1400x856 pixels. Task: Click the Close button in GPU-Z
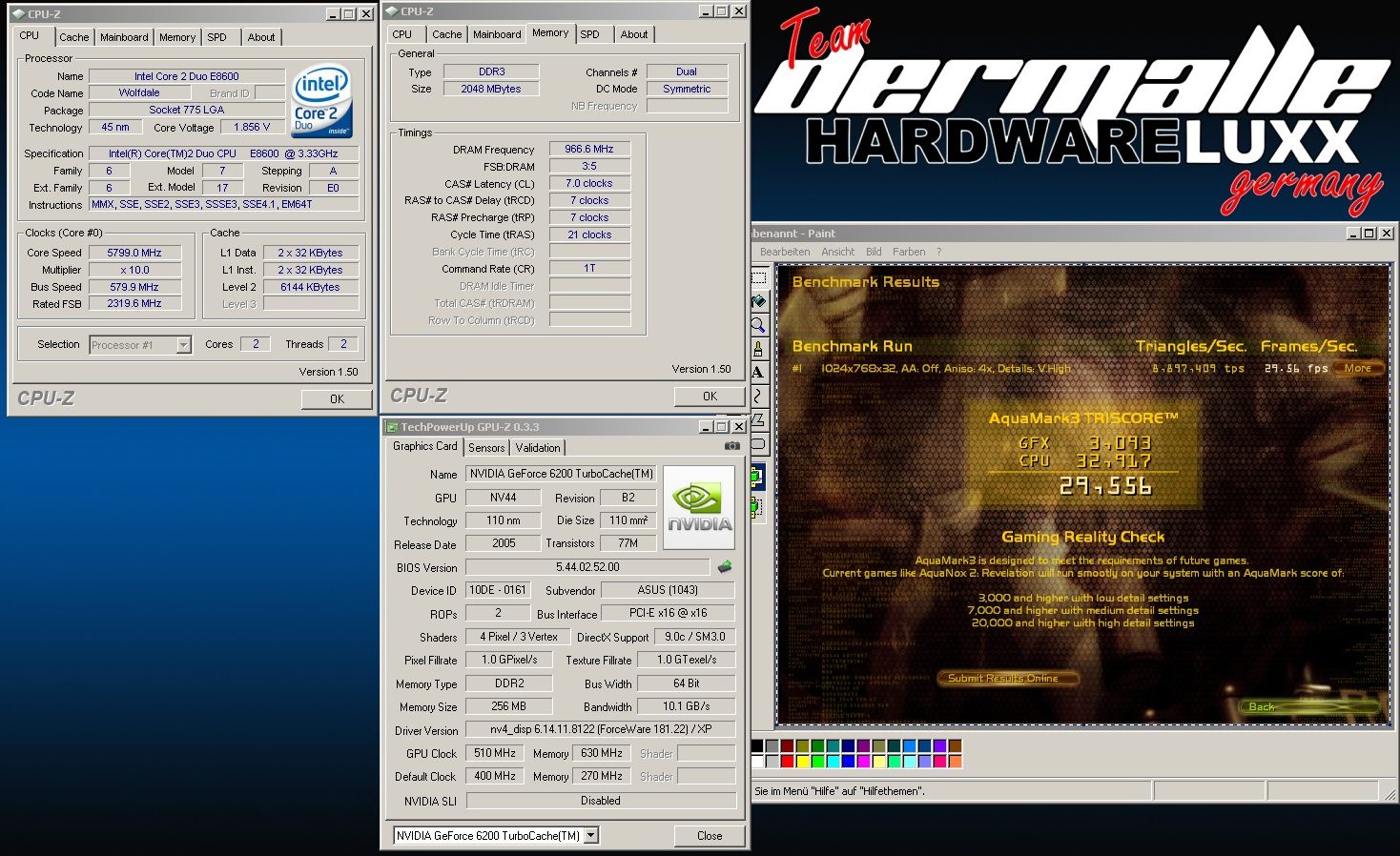710,836
